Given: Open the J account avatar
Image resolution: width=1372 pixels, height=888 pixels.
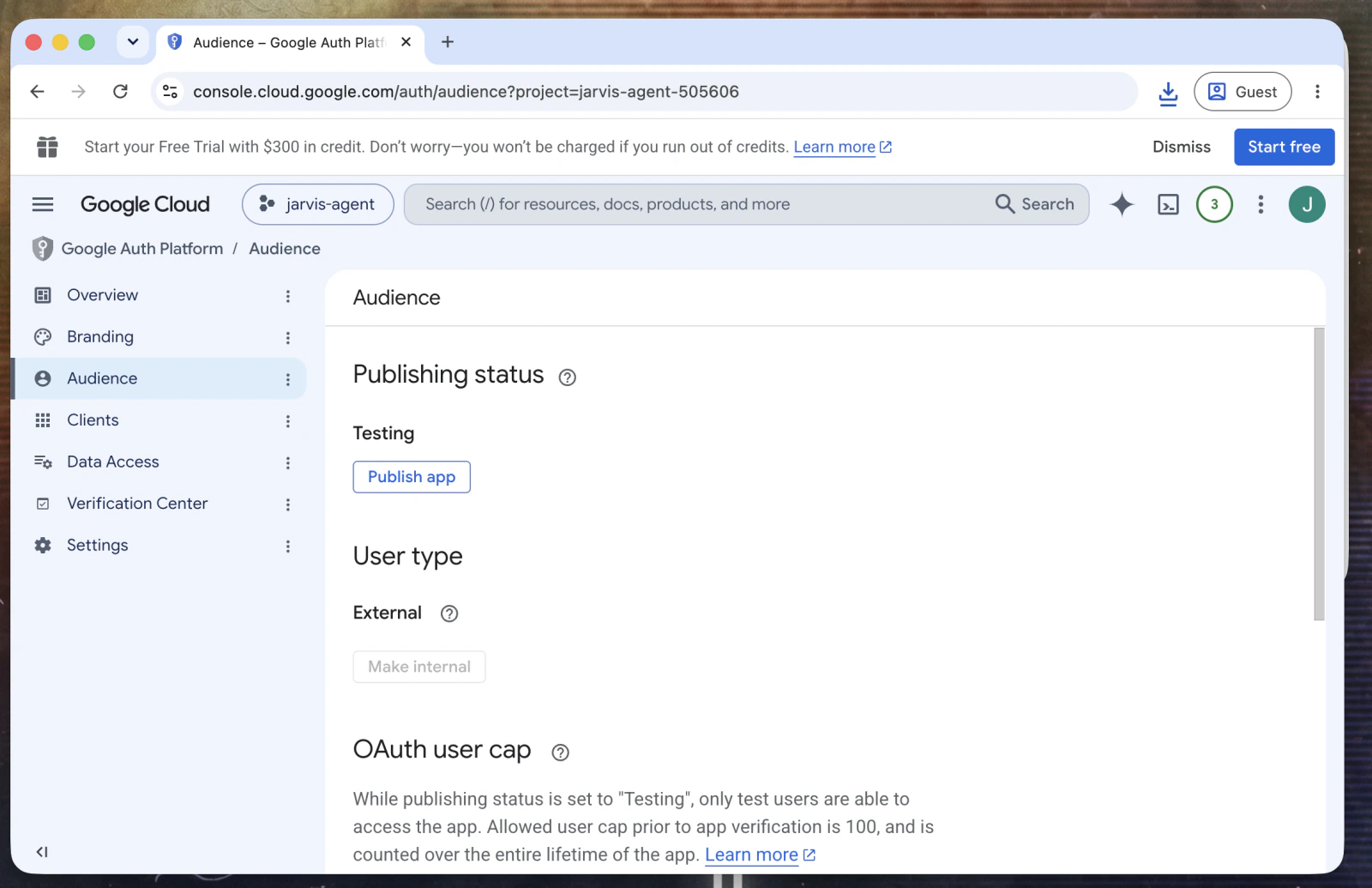Looking at the screenshot, I should point(1307,204).
